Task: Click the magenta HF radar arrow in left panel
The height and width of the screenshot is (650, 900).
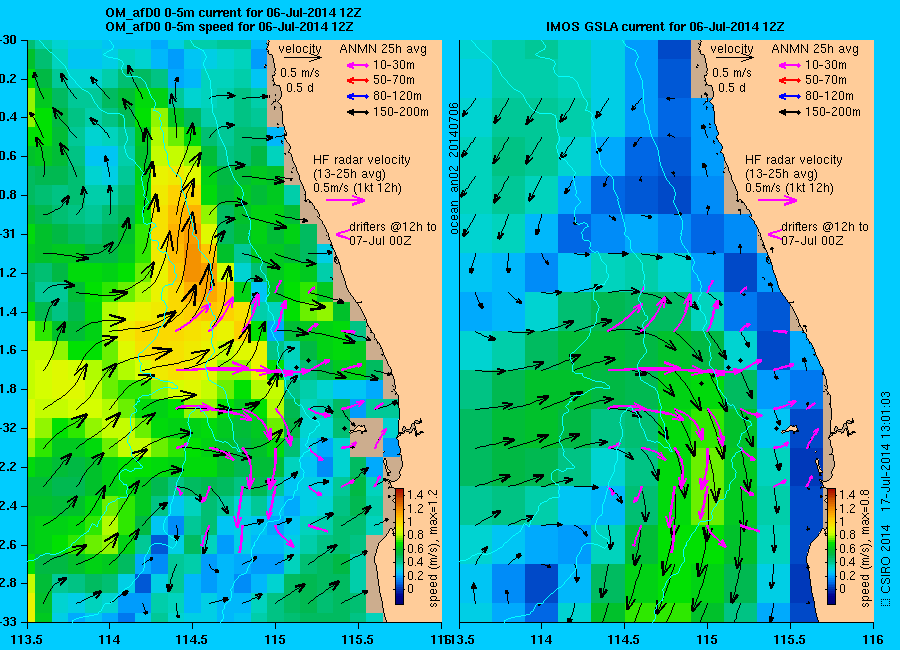Action: [x=346, y=200]
